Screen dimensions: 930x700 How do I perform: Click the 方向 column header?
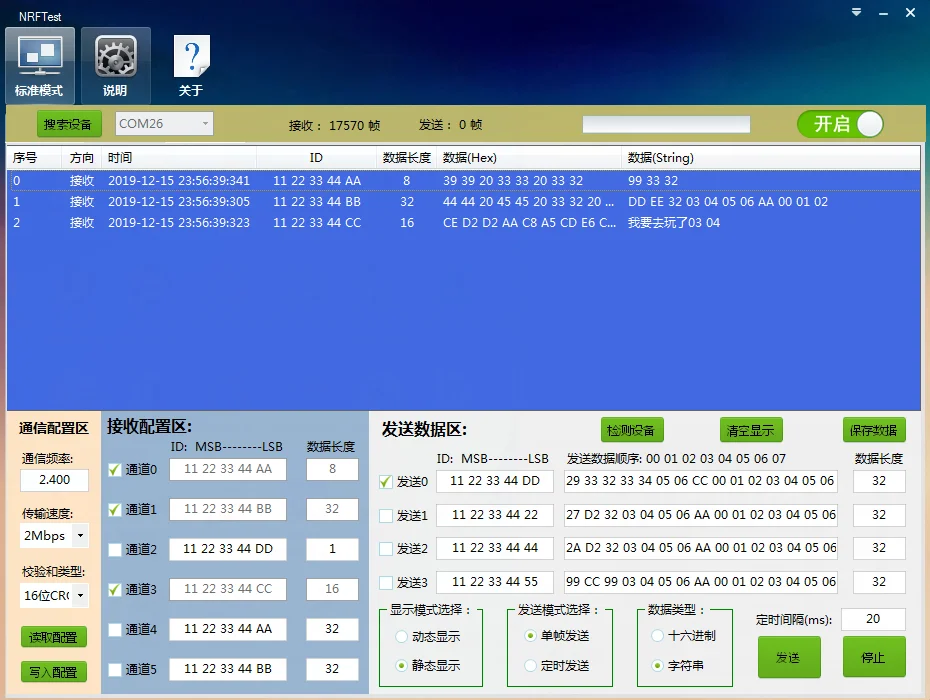point(81,158)
